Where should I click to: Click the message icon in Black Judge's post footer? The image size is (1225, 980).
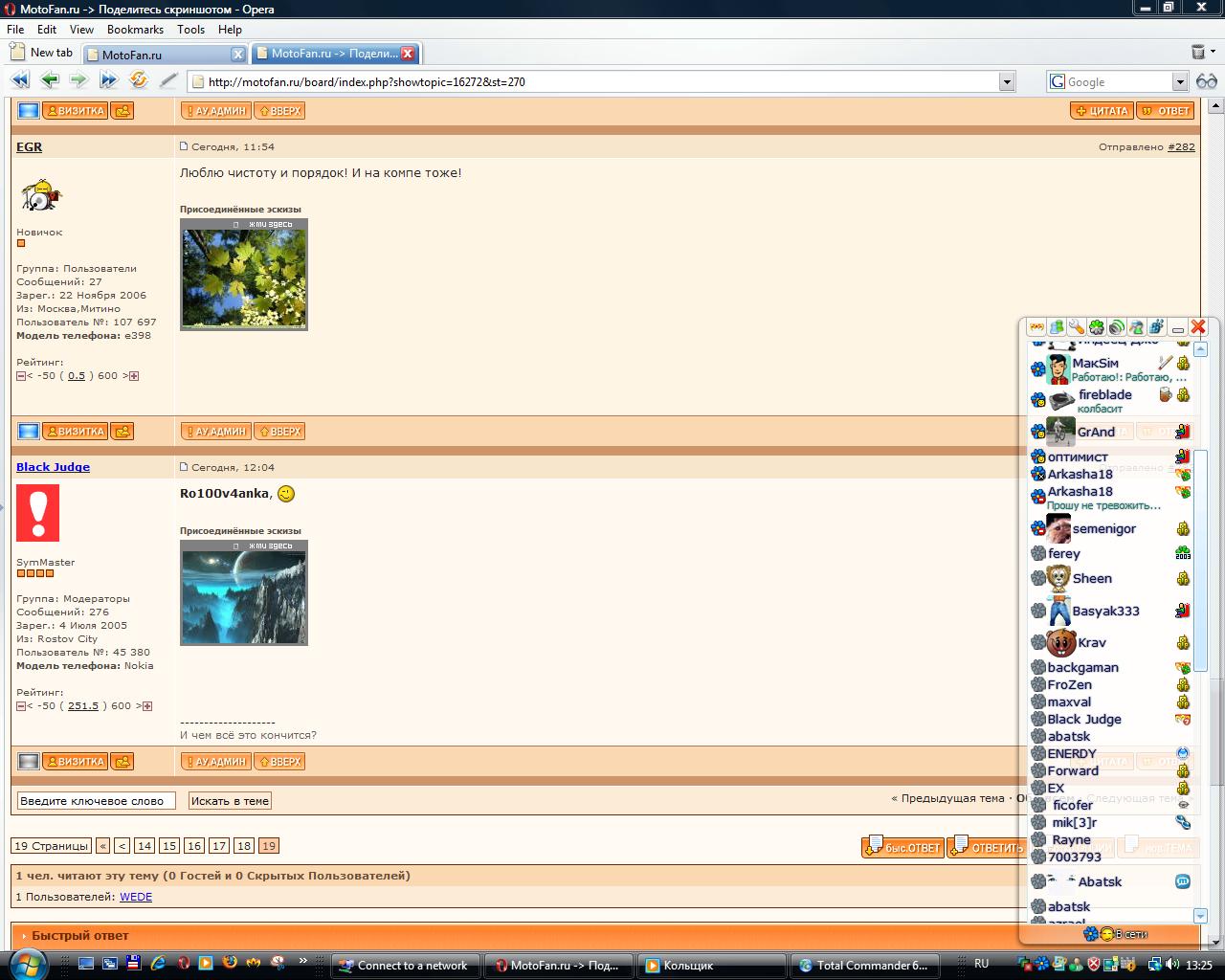point(122,762)
